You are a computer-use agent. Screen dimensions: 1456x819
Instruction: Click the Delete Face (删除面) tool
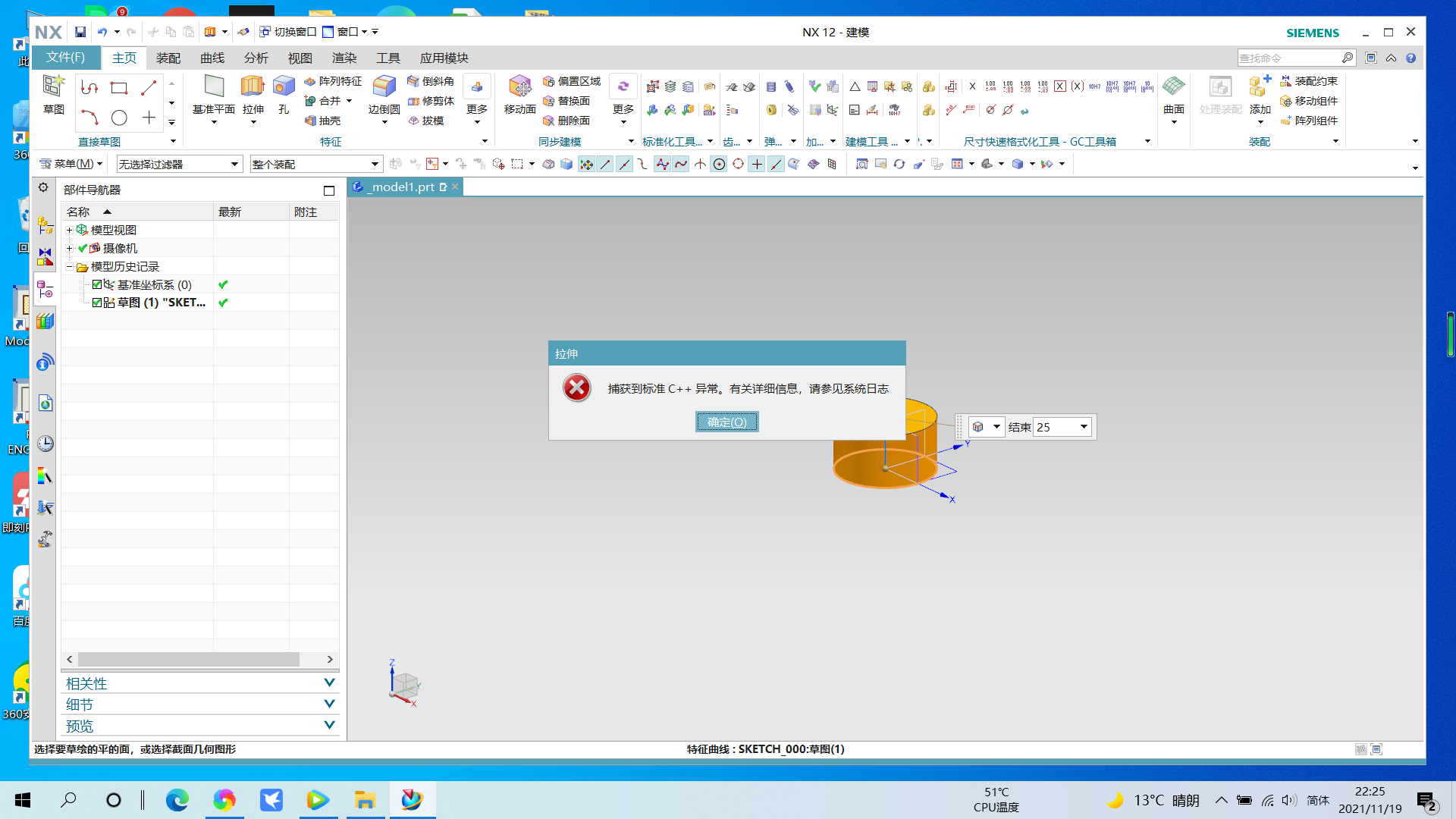tap(566, 121)
